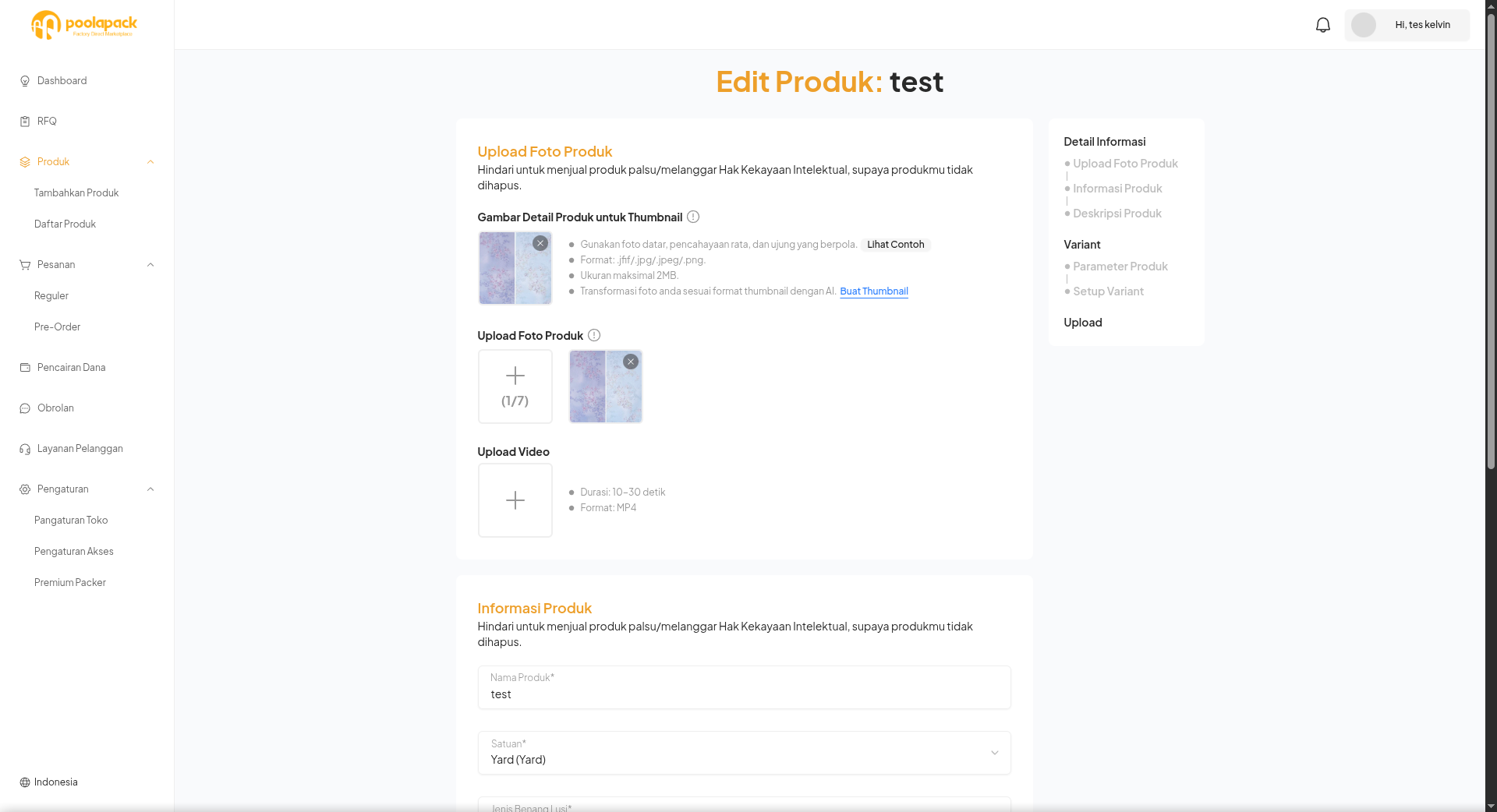This screenshot has height=812, width=1497.
Task: Click the Poolapack logo
Action: point(84,25)
